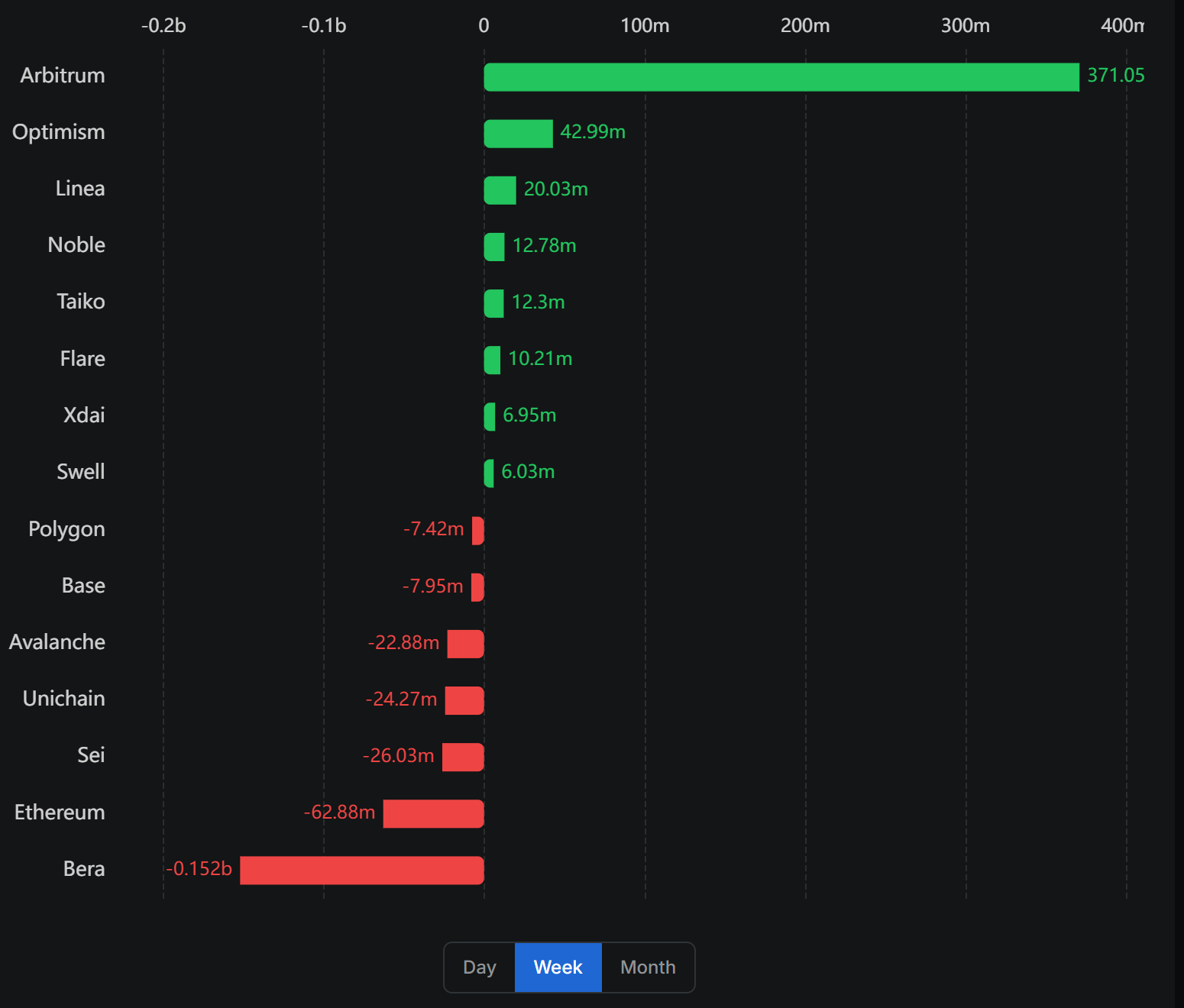Click the green Arbitrum bar
The height and width of the screenshot is (1008, 1184).
(781, 77)
